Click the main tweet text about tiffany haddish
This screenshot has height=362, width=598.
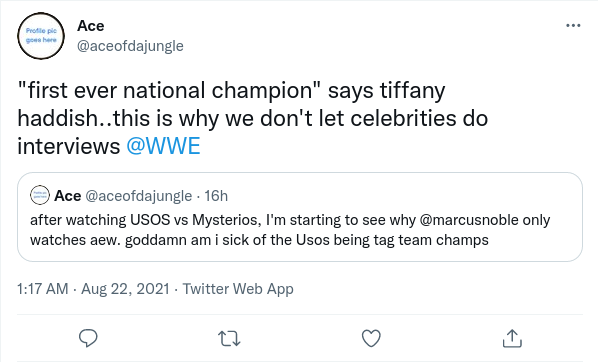coord(252,118)
